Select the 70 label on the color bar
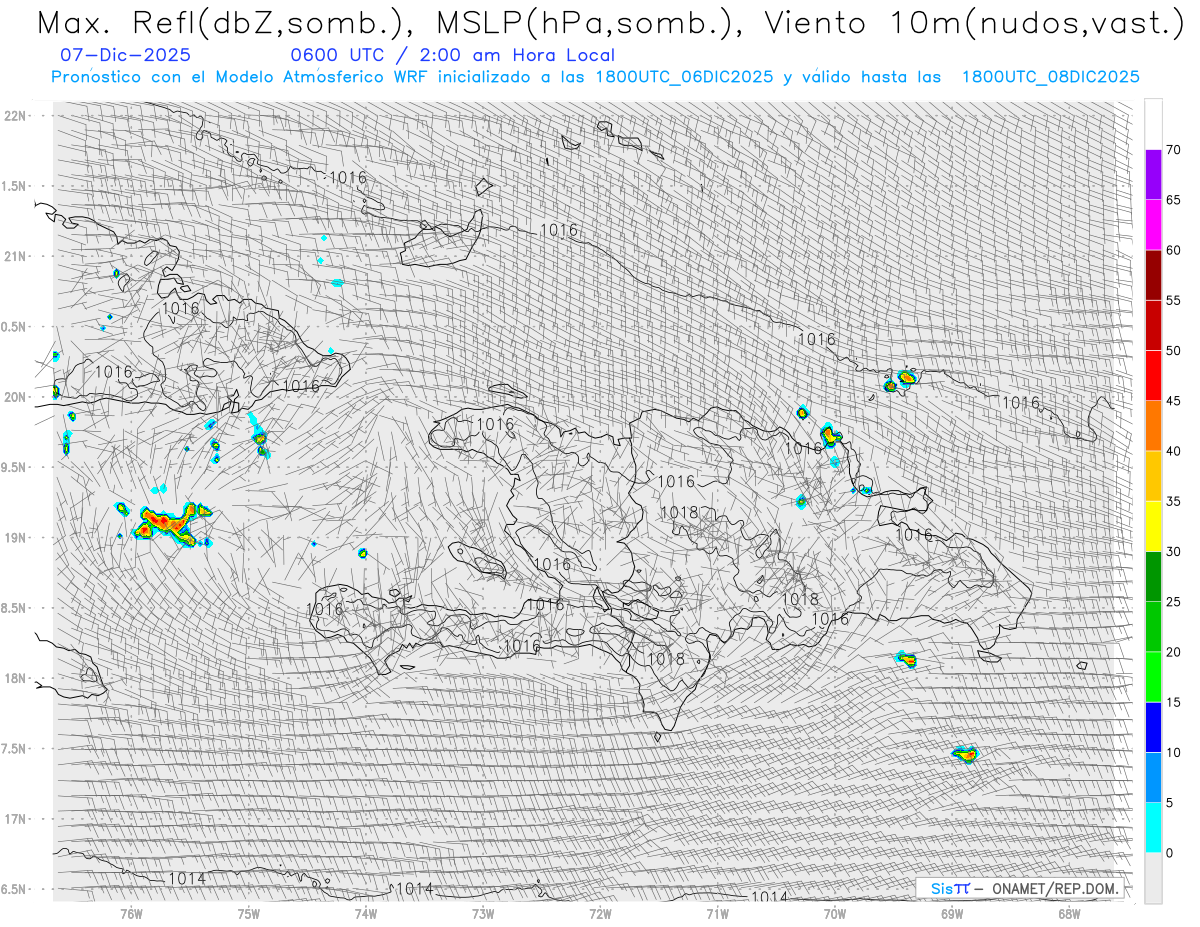This screenshot has height=927, width=1200. 1173,150
